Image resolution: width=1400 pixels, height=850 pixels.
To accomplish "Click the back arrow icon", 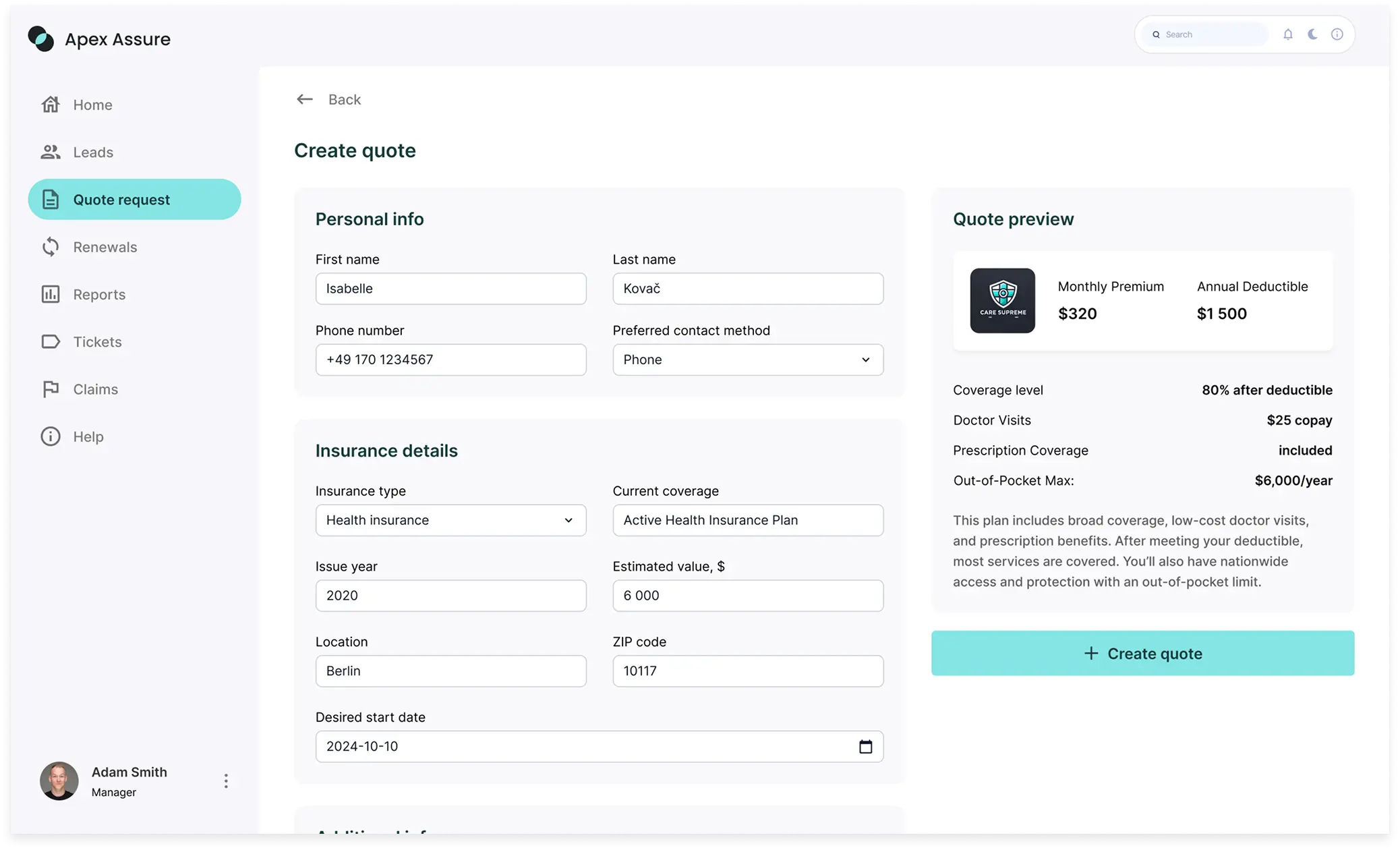I will point(305,100).
